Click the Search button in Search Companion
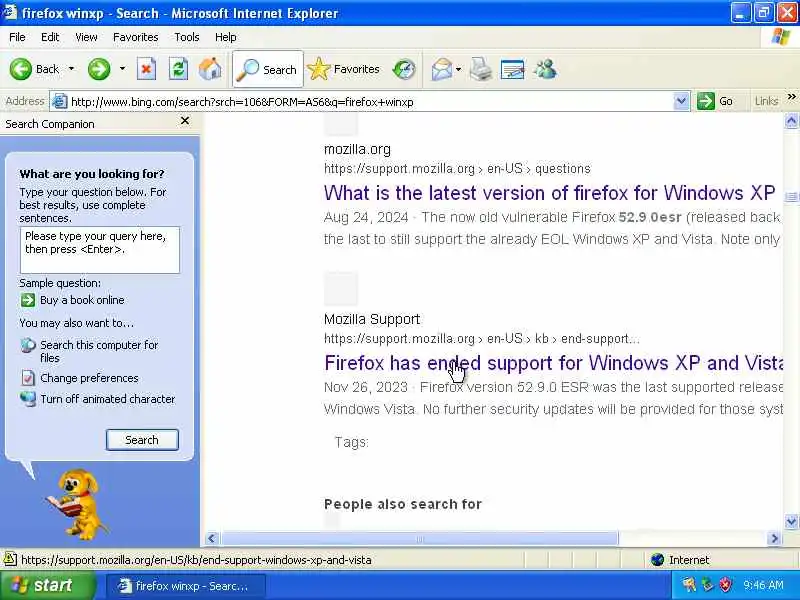This screenshot has width=800, height=600. coord(142,440)
